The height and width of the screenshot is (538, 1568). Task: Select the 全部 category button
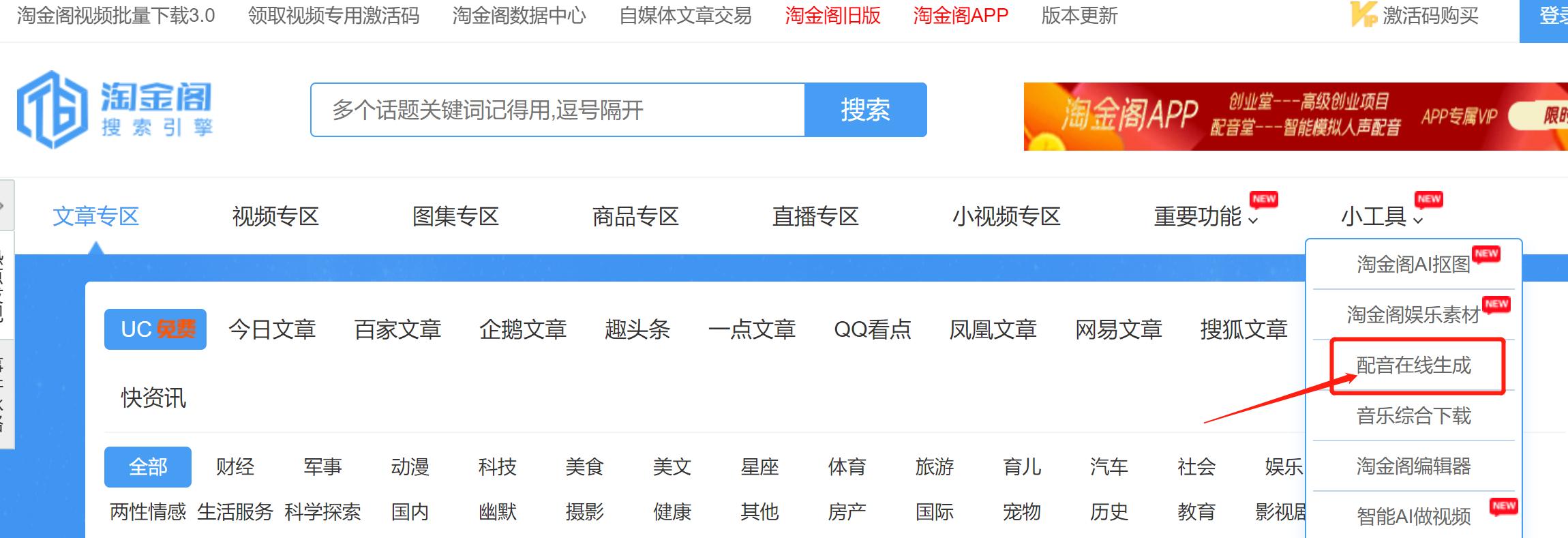(x=148, y=467)
